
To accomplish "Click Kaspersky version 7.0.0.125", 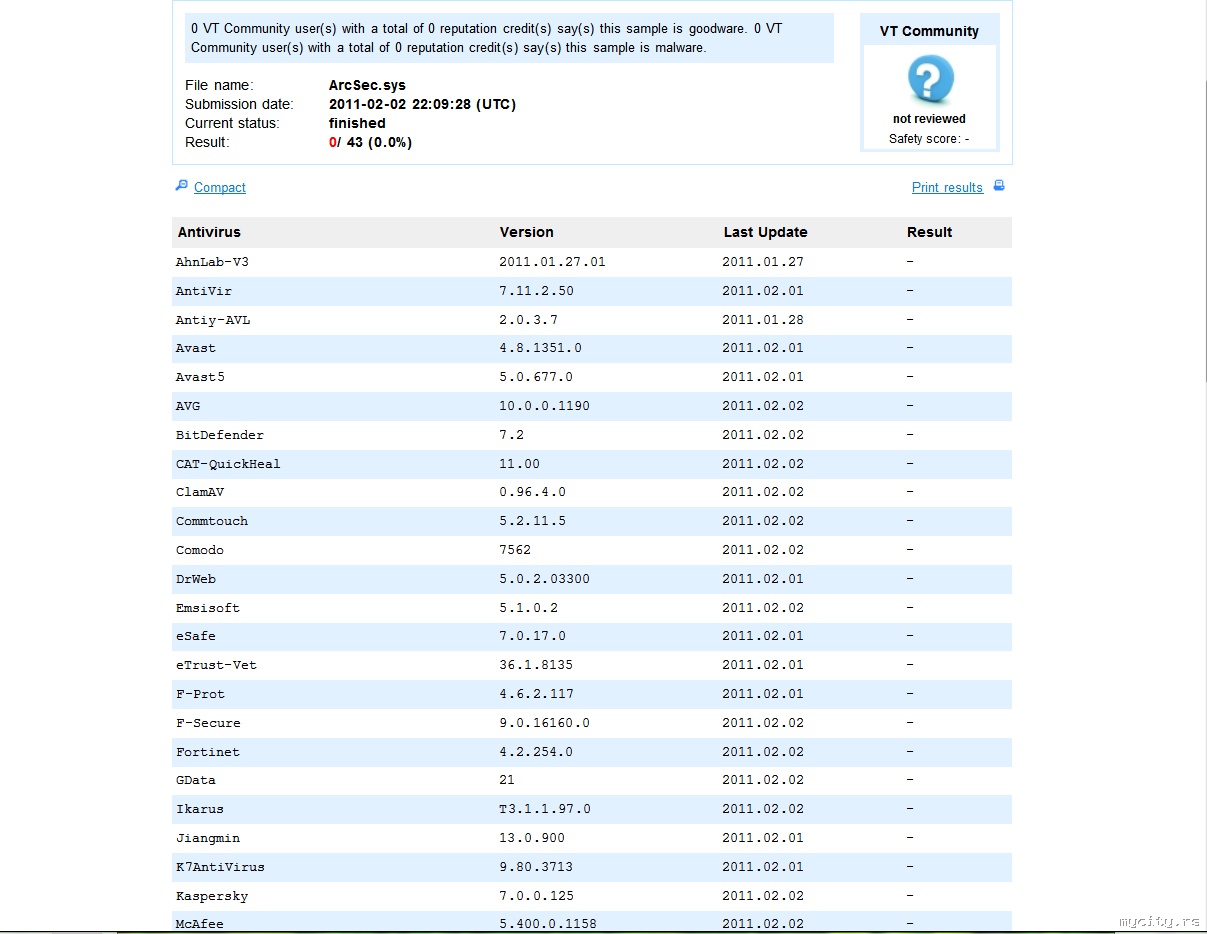I will (x=536, y=896).
